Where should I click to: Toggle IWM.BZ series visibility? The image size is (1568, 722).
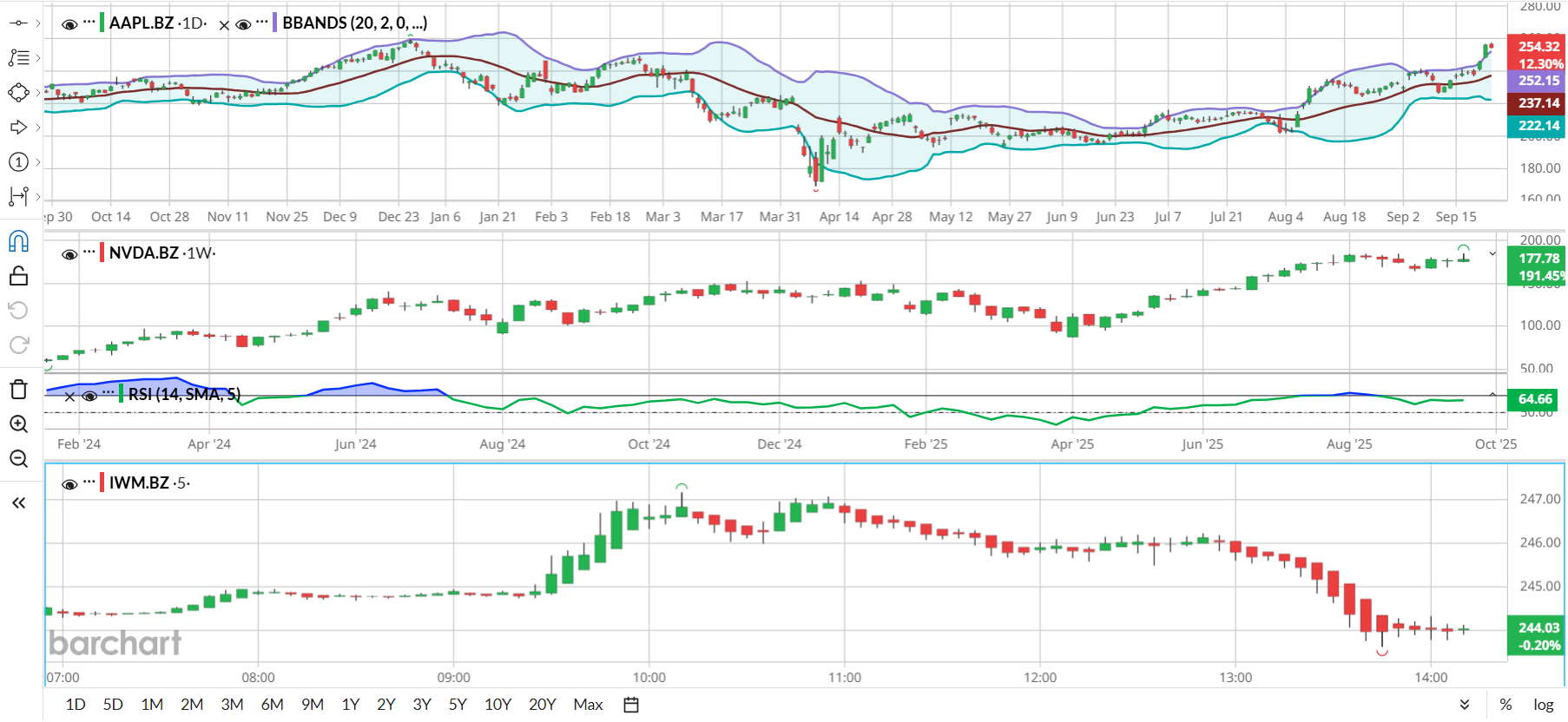tap(69, 484)
